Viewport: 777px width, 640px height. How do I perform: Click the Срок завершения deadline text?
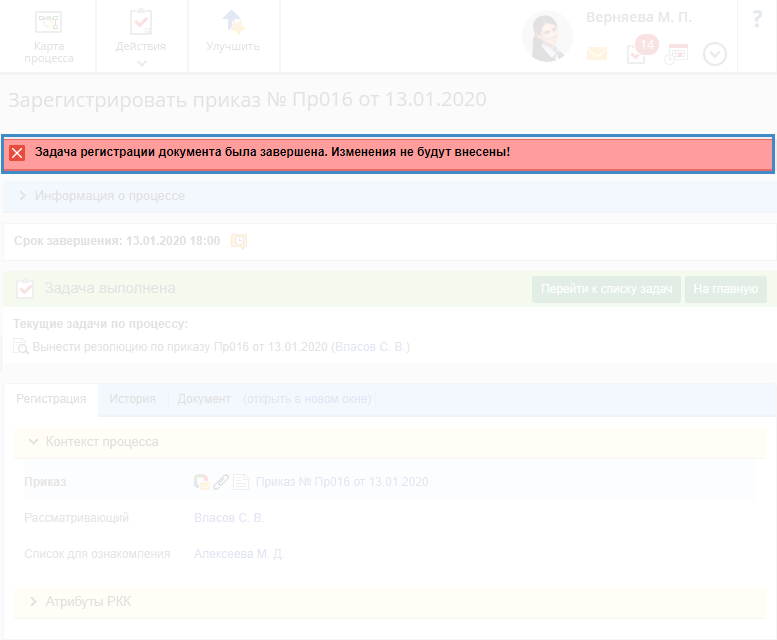pyautogui.click(x=117, y=241)
